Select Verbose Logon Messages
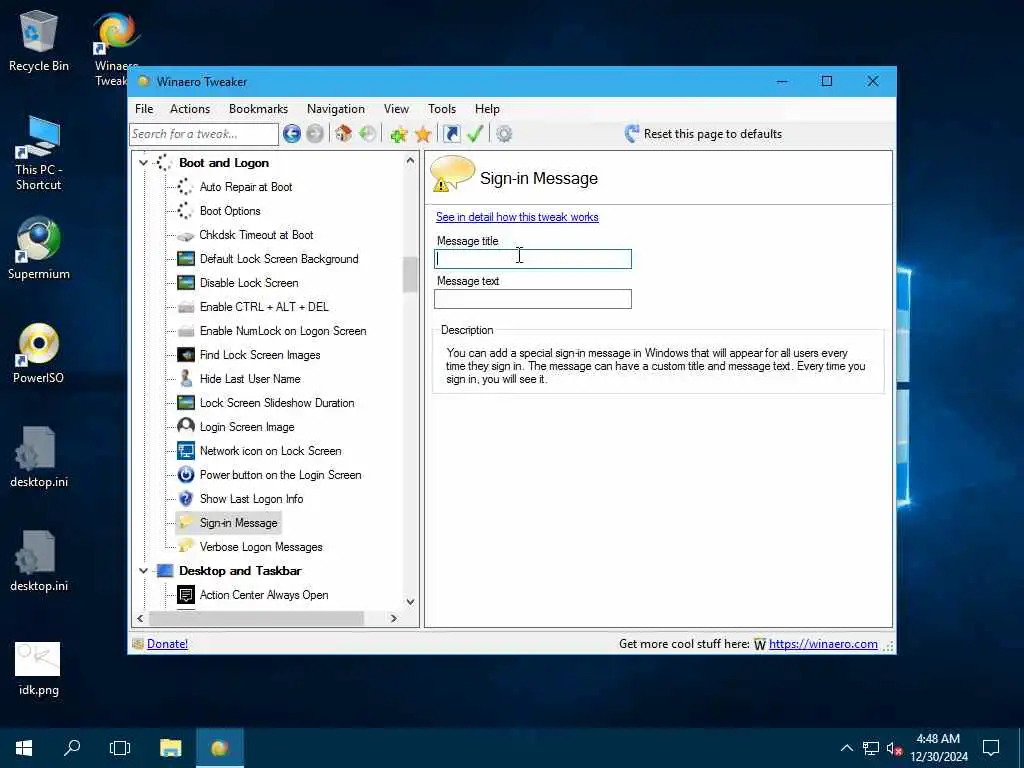This screenshot has width=1024, height=768. [261, 547]
